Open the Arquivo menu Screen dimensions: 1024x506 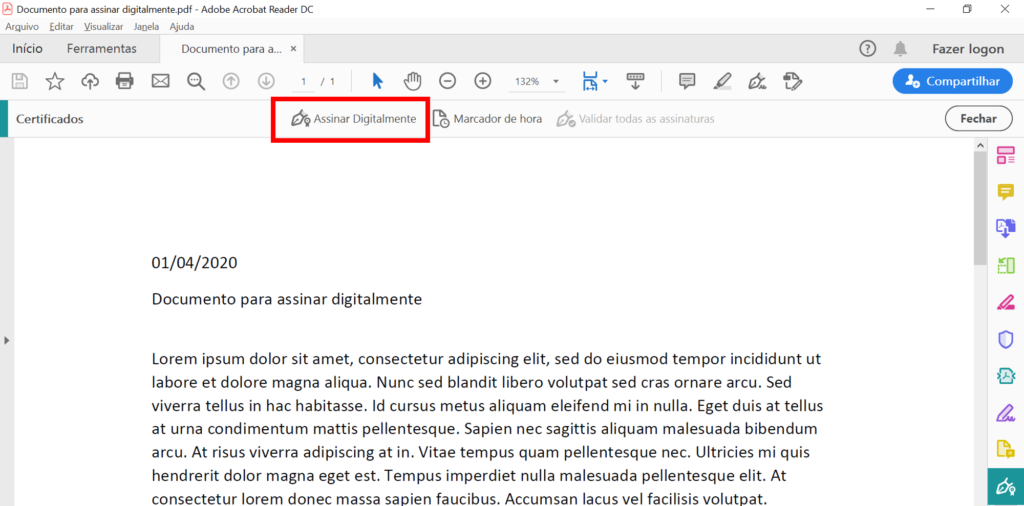(x=22, y=26)
